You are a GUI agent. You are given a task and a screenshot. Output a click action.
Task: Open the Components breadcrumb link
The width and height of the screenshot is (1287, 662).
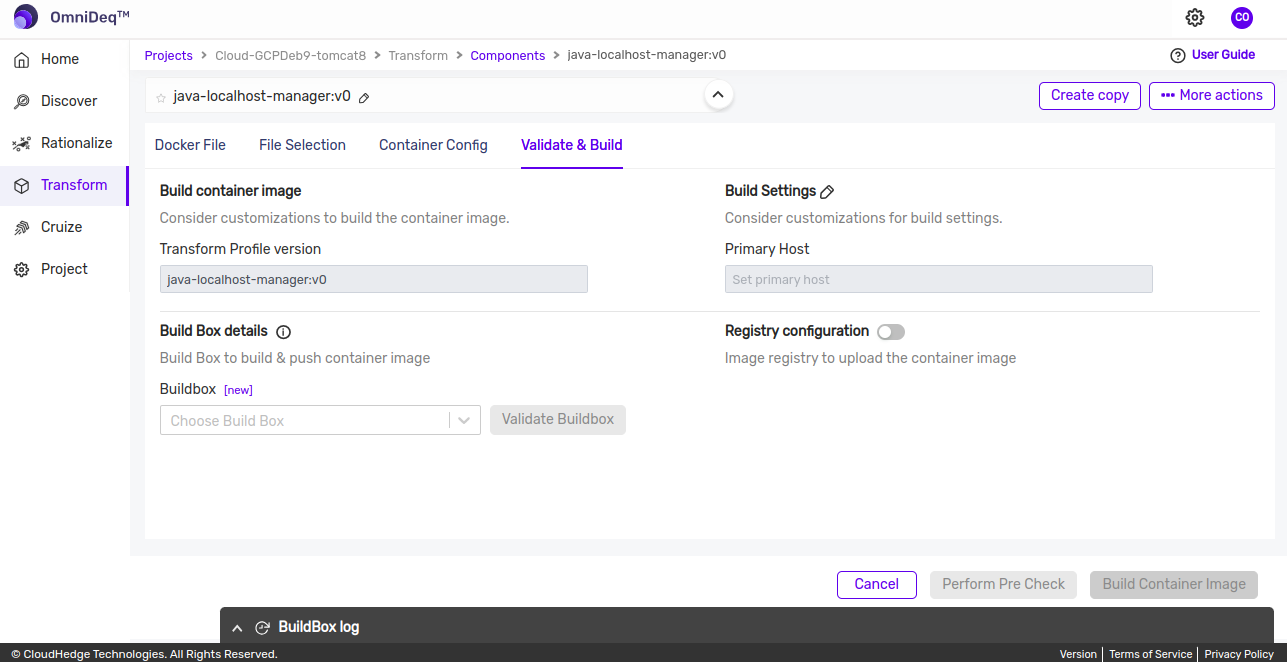(x=508, y=56)
